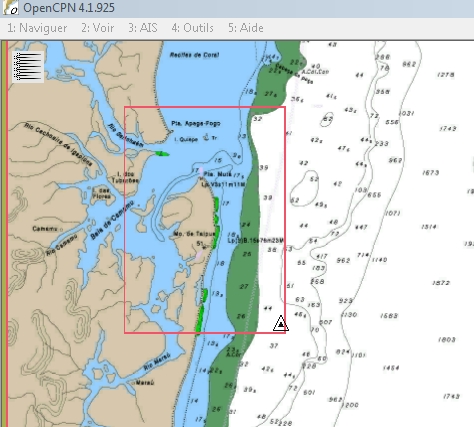Open the Aide menu
Image resolution: width=474 pixels, height=427 pixels.
246,28
